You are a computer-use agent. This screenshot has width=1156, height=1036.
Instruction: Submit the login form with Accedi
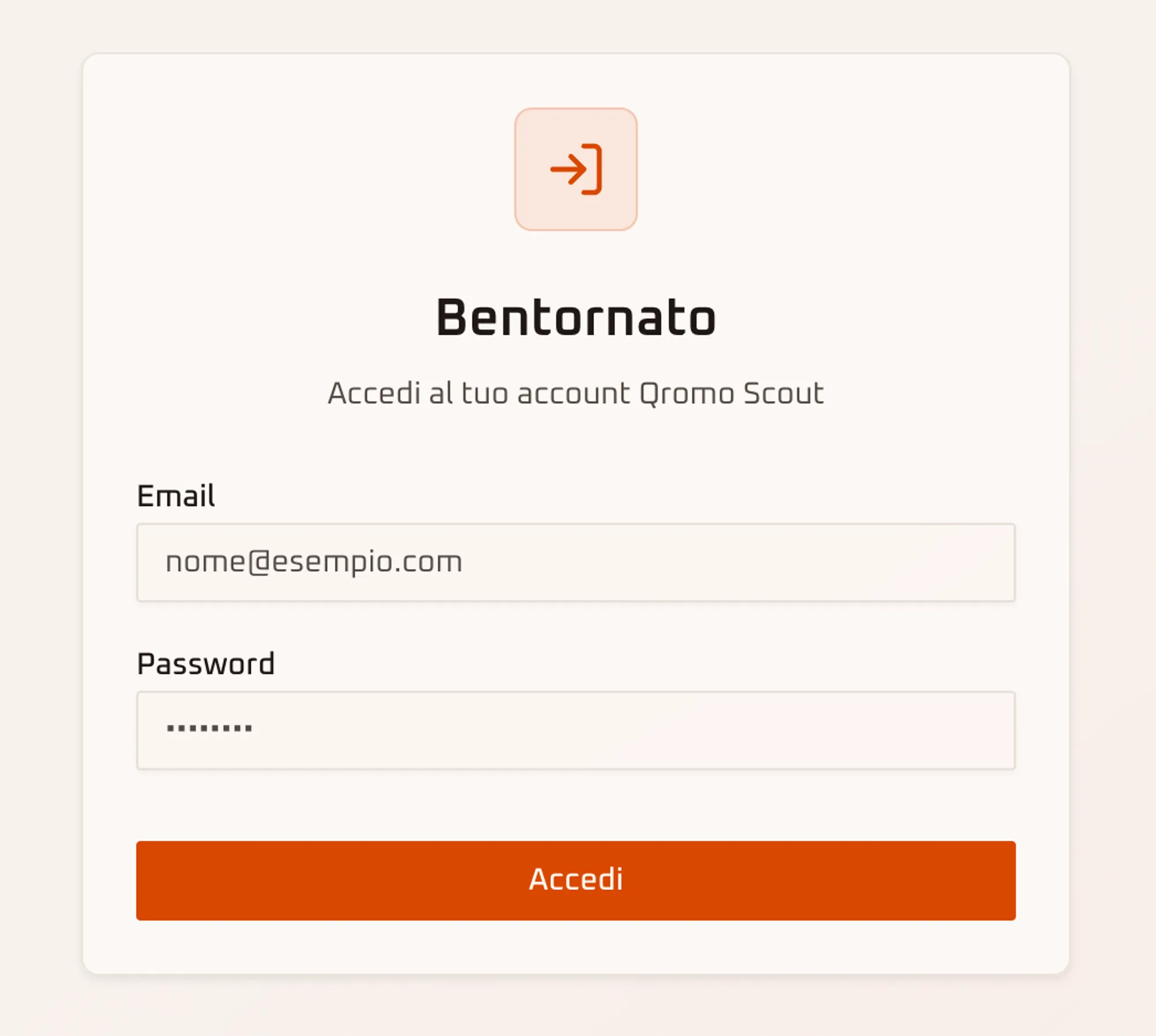pos(576,881)
